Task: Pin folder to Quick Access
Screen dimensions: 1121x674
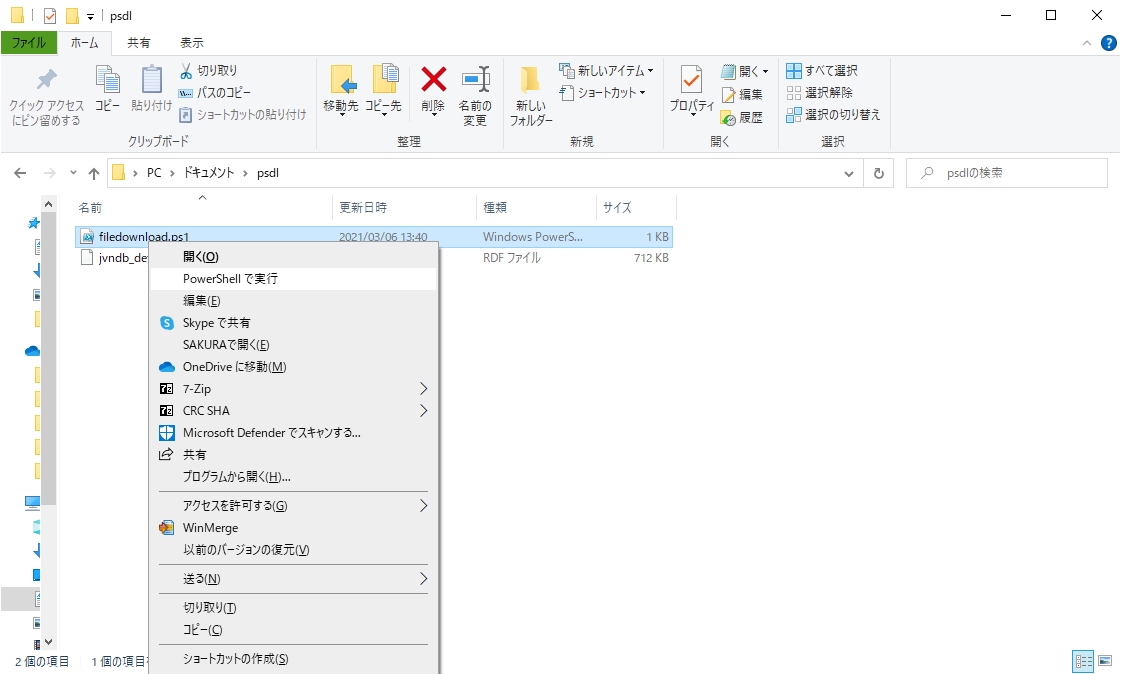Action: [46, 97]
